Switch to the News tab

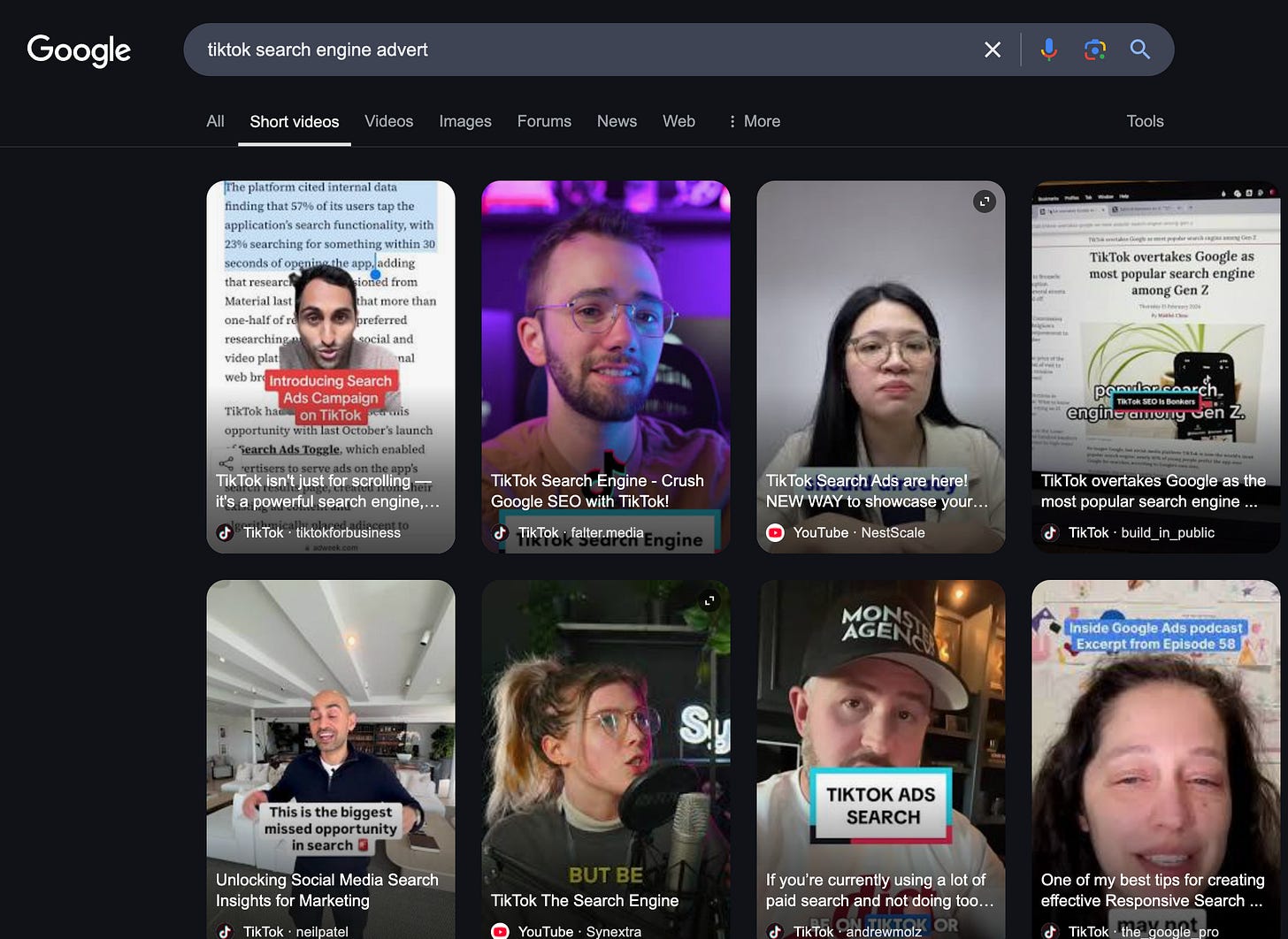[617, 121]
